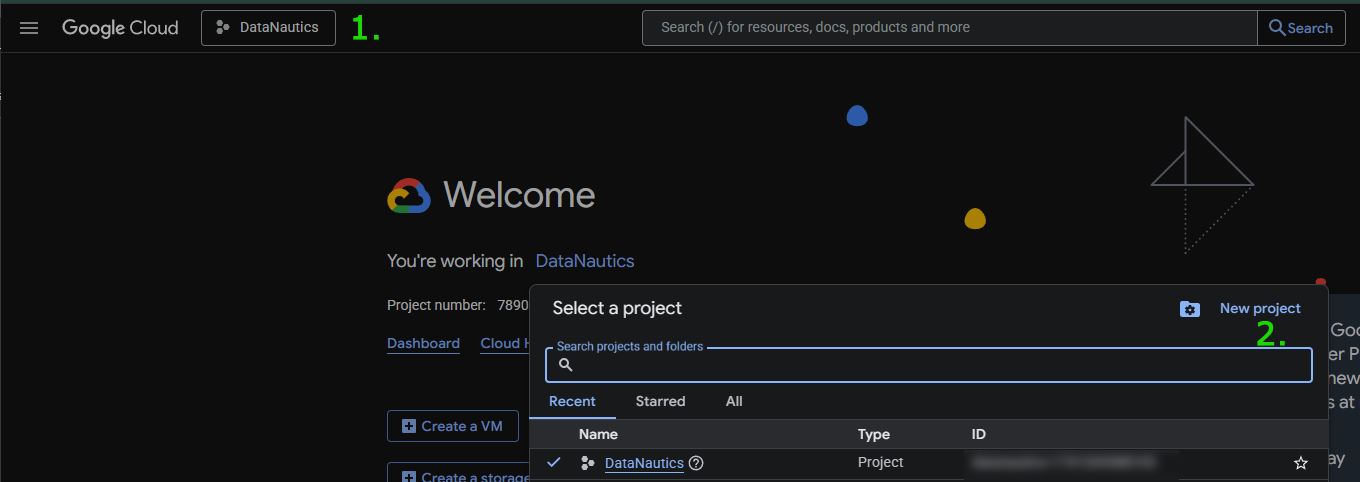The image size is (1360, 482).
Task: Open DataNautics project link in the list
Action: pos(644,463)
